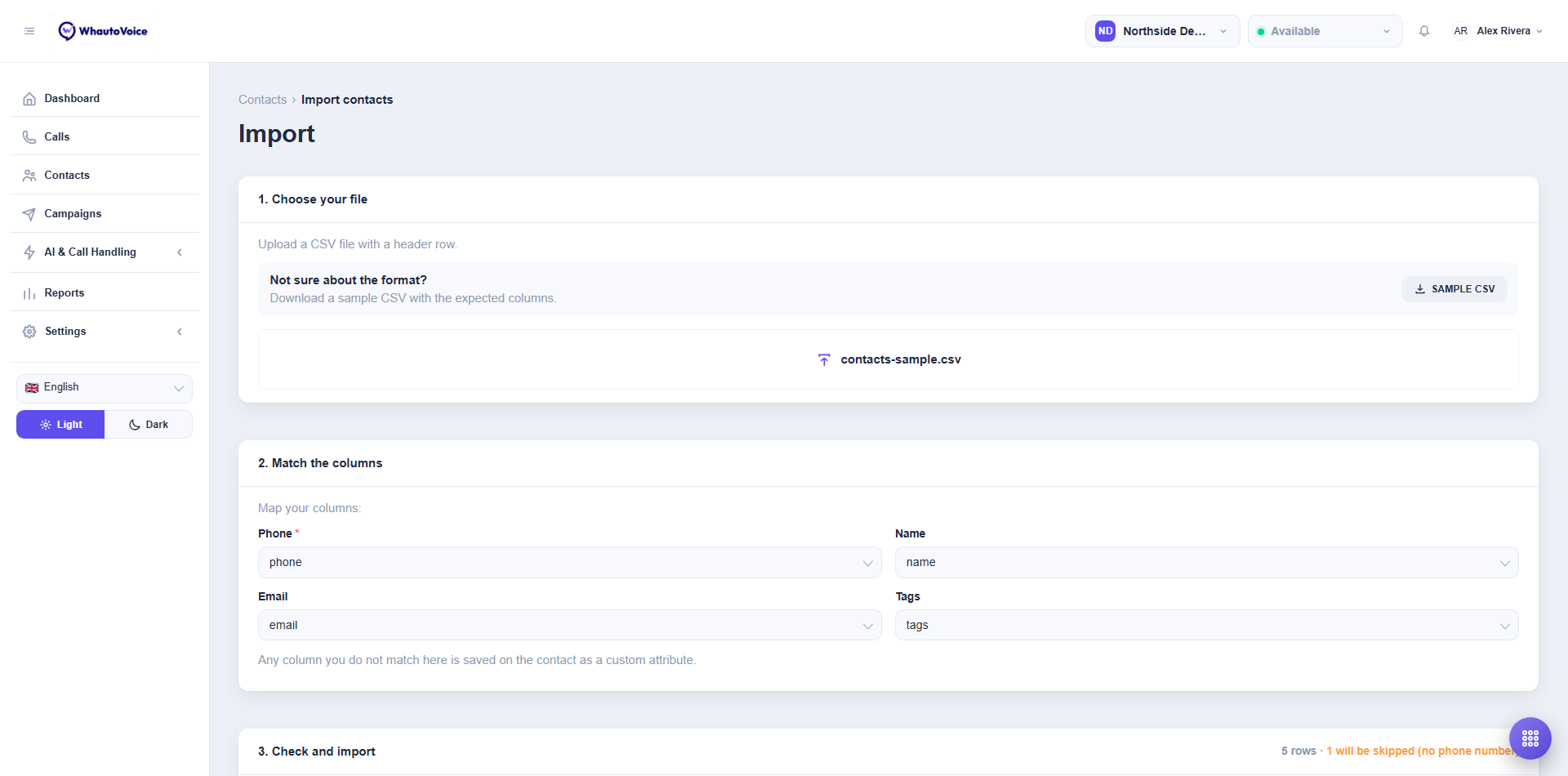Open the Phone column mapping dropdown
1568x776 pixels.
(569, 562)
